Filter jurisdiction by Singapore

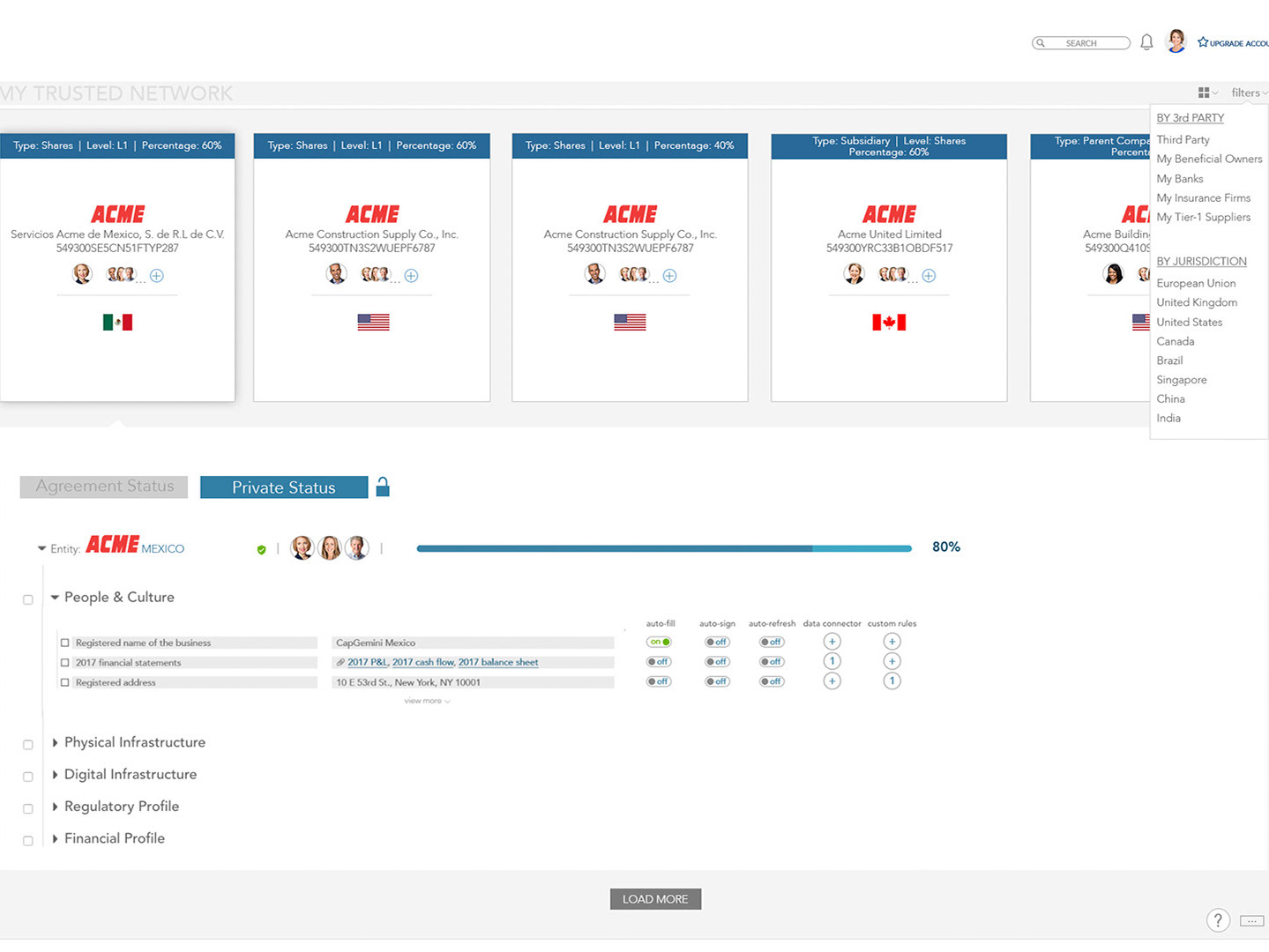pyautogui.click(x=1182, y=380)
